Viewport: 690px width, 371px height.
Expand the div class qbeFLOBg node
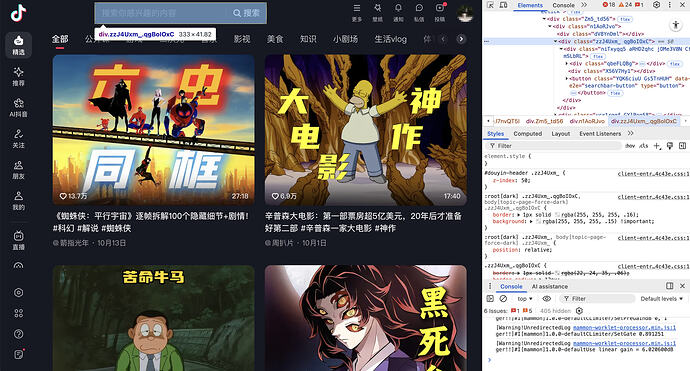pos(567,64)
